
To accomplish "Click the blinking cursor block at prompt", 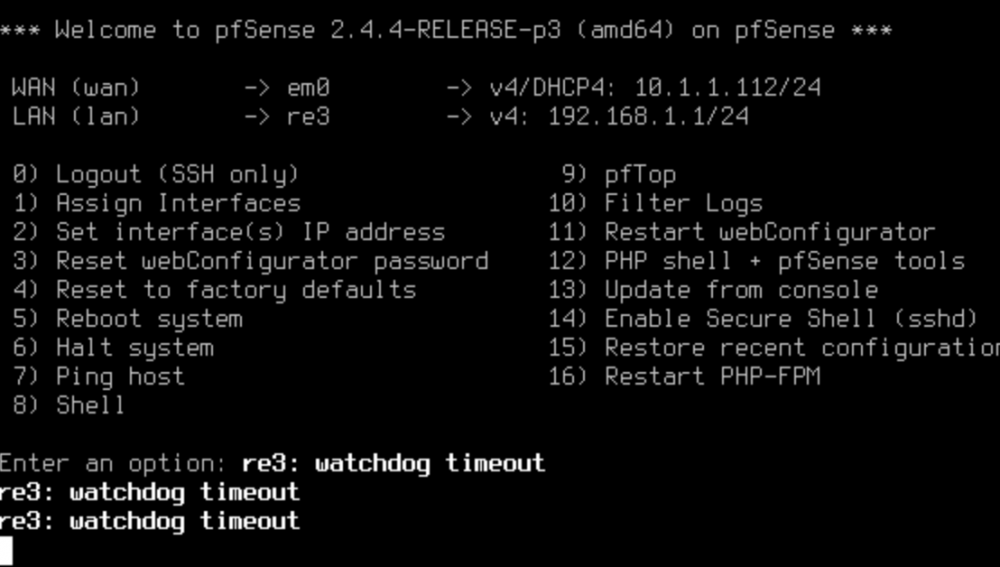I will [6, 550].
